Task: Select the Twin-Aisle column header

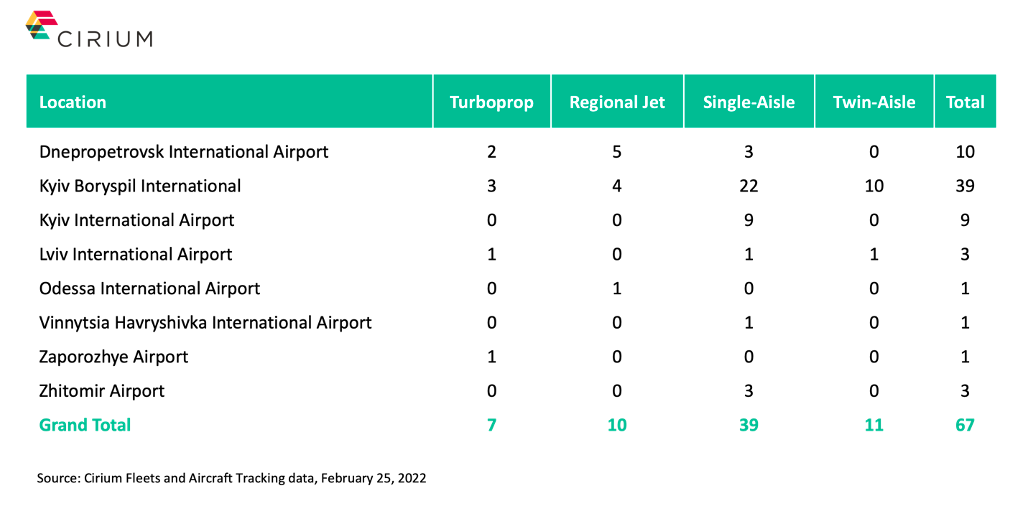Action: 874,102
